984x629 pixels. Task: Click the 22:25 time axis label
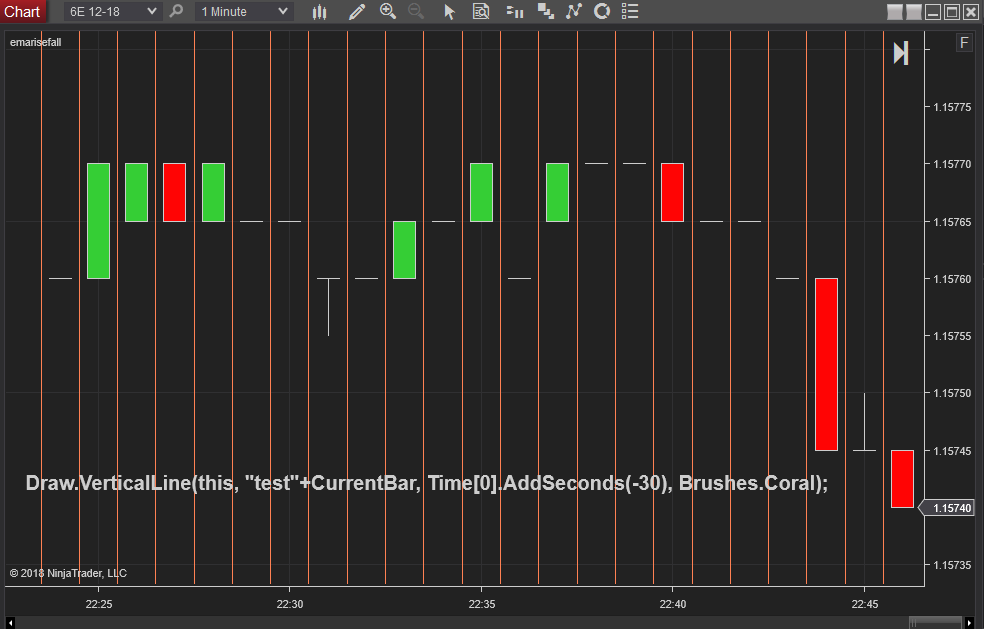[99, 604]
